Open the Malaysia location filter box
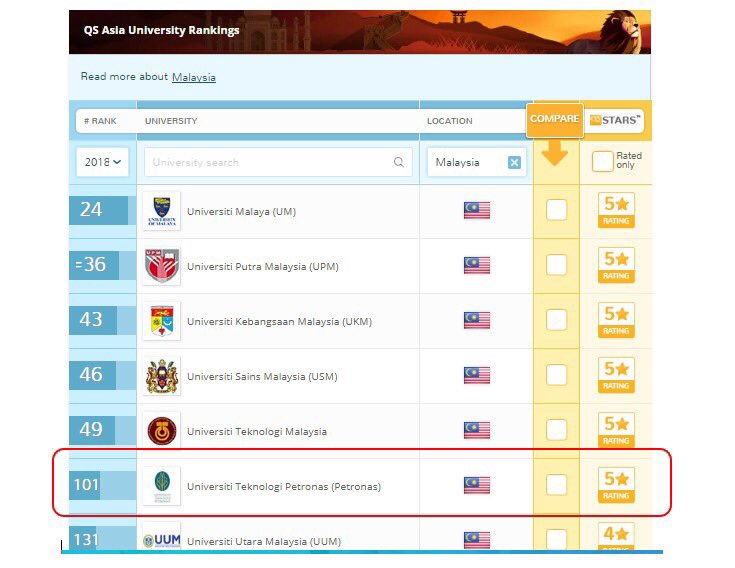The height and width of the screenshot is (568, 735). click(476, 162)
